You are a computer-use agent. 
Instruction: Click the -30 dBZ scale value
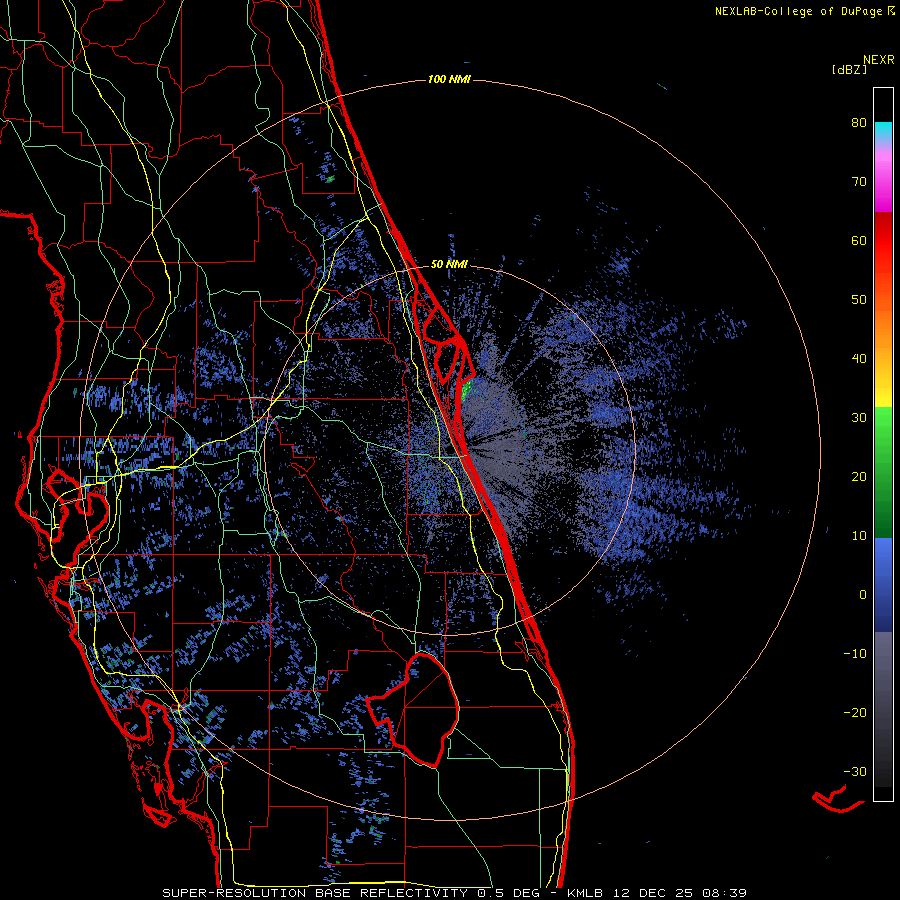pos(855,771)
